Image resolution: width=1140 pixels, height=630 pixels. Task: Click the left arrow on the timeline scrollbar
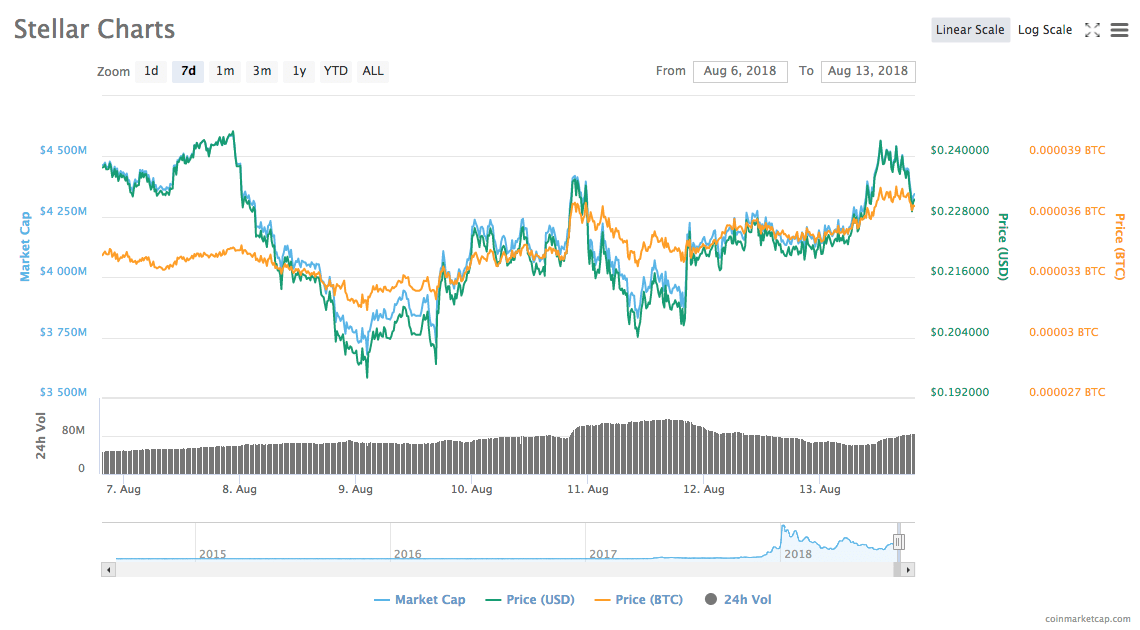108,569
